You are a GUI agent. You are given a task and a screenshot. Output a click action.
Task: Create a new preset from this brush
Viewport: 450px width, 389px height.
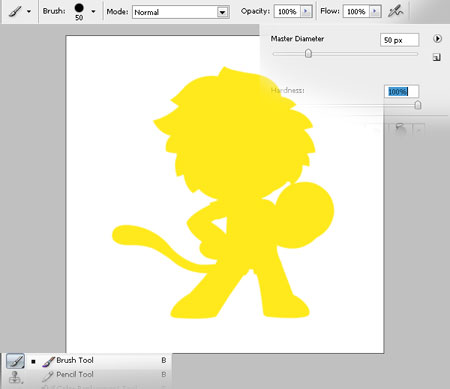coord(437,57)
